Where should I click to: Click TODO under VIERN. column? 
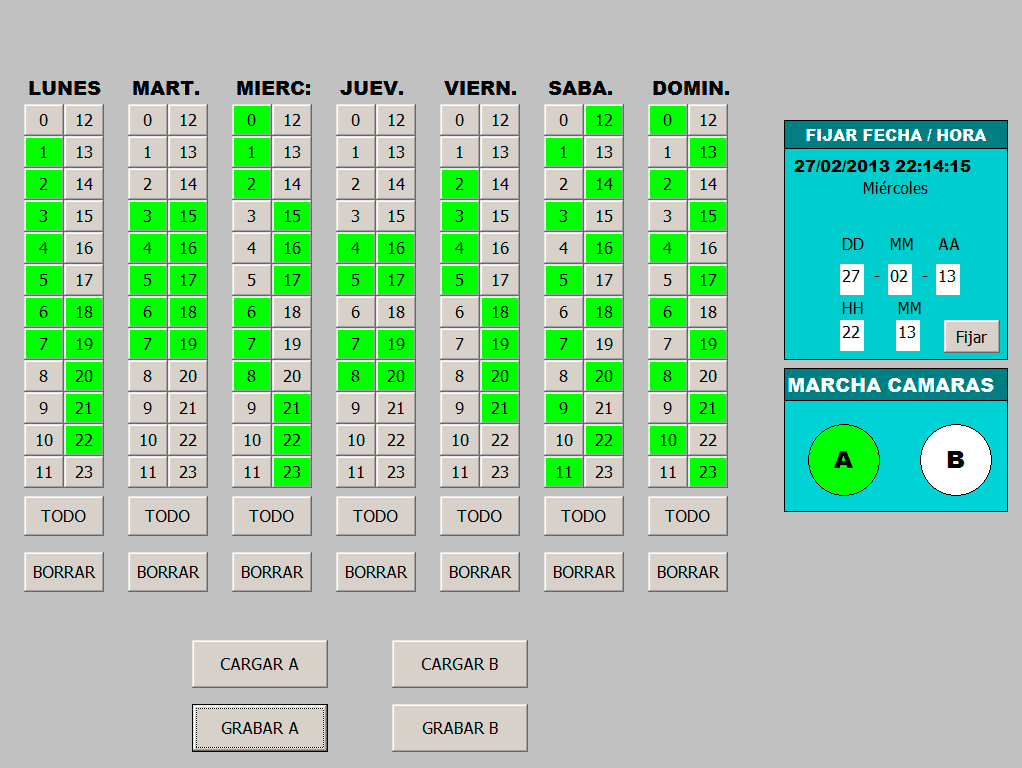480,516
